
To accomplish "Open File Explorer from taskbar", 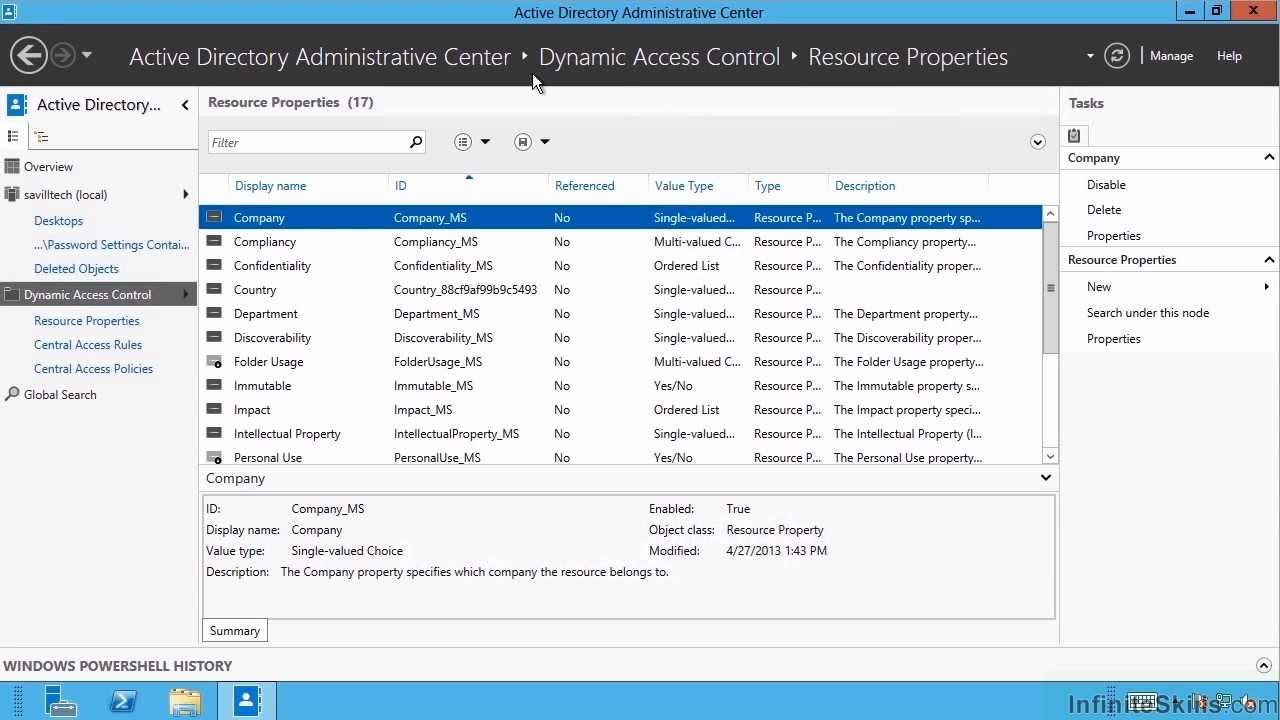I will tap(185, 702).
